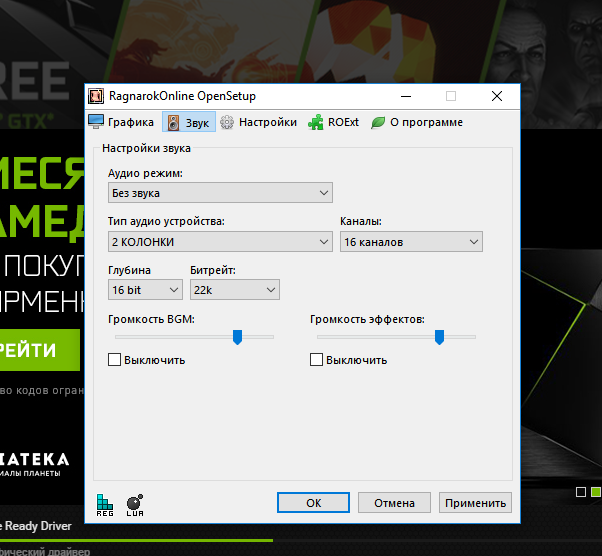Screen dimensions: 602x556
Task: Select the green carousel indicator square in background
Action: point(595,492)
